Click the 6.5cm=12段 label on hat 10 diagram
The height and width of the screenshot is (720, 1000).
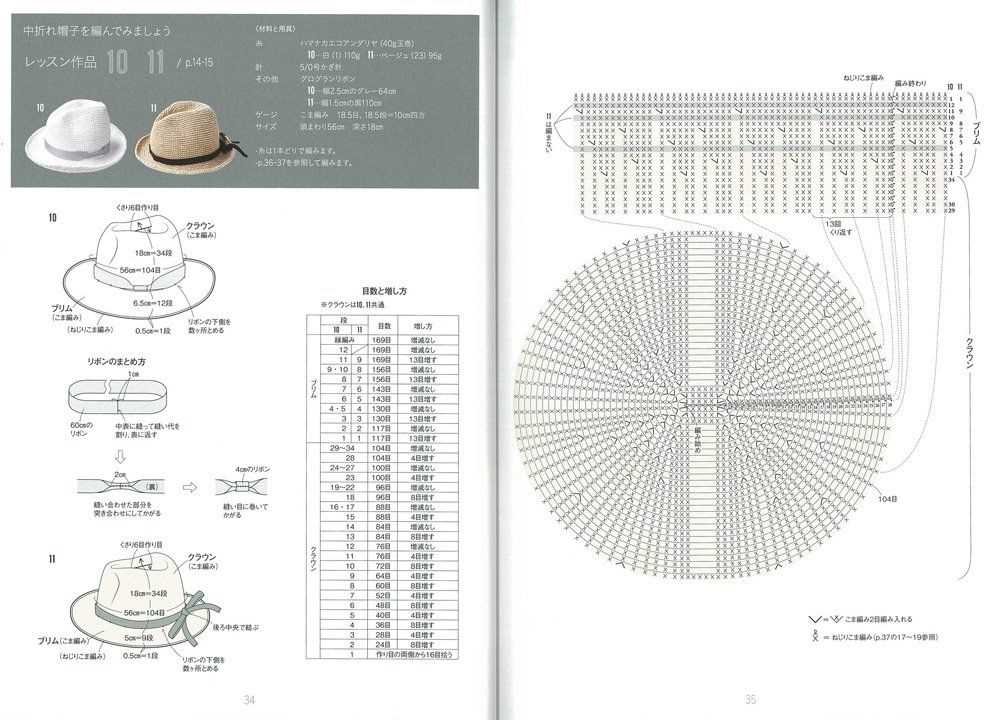152,303
